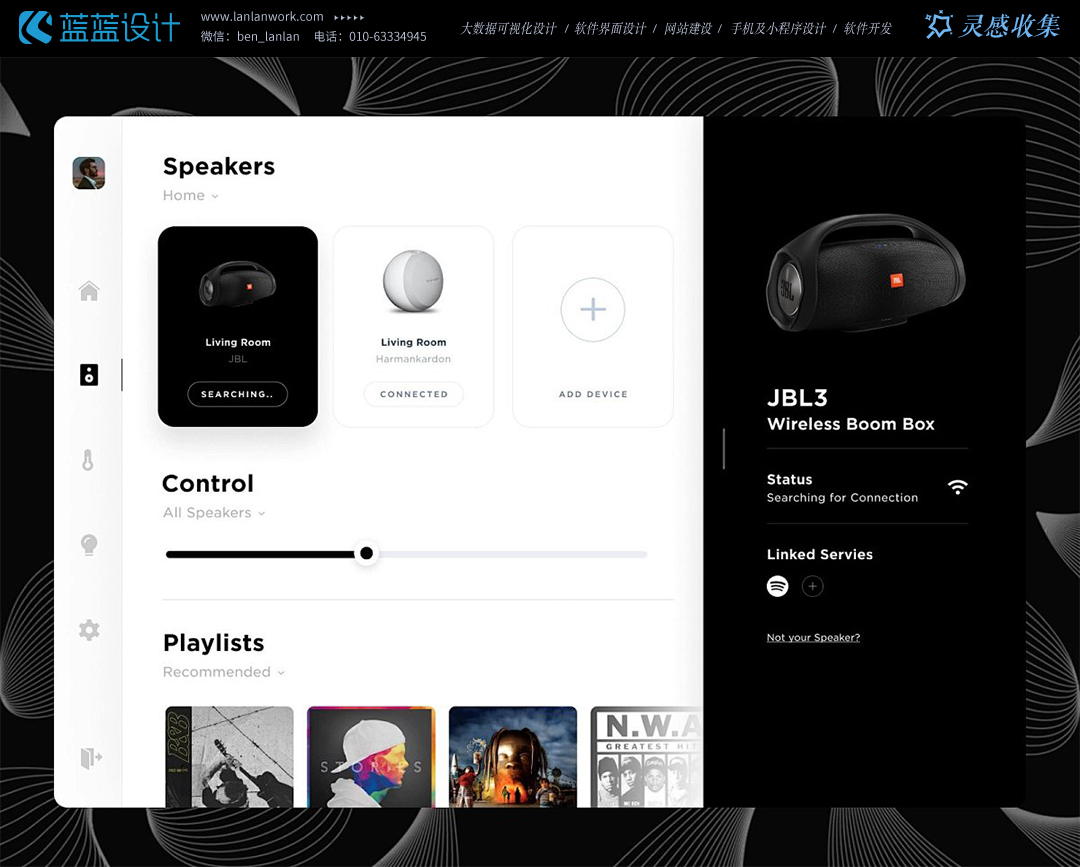1080x867 pixels.
Task: Open the user profile avatar
Action: coord(89,173)
